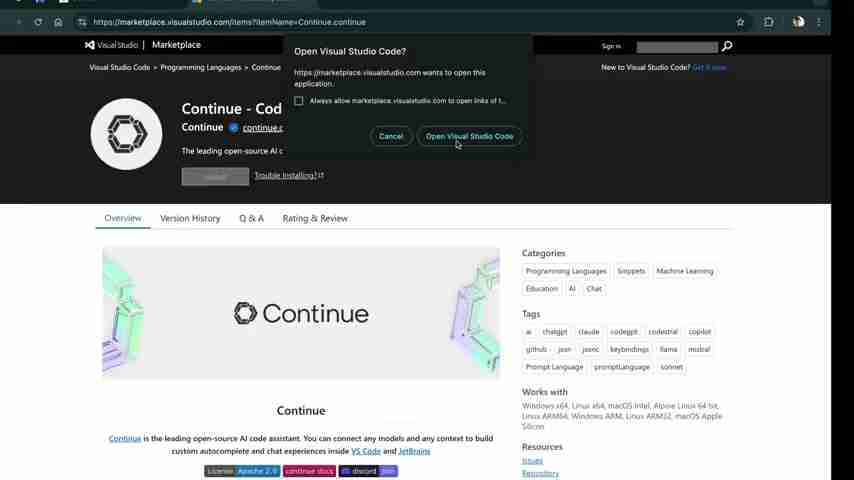
Task: Click the verified publisher badge icon
Action: tap(234, 127)
